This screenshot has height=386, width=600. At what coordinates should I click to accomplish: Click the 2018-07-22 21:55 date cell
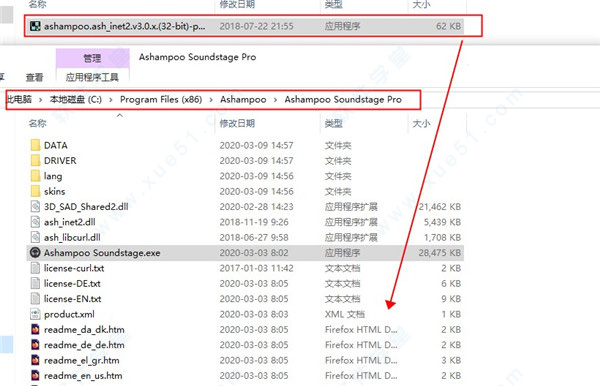(256, 26)
